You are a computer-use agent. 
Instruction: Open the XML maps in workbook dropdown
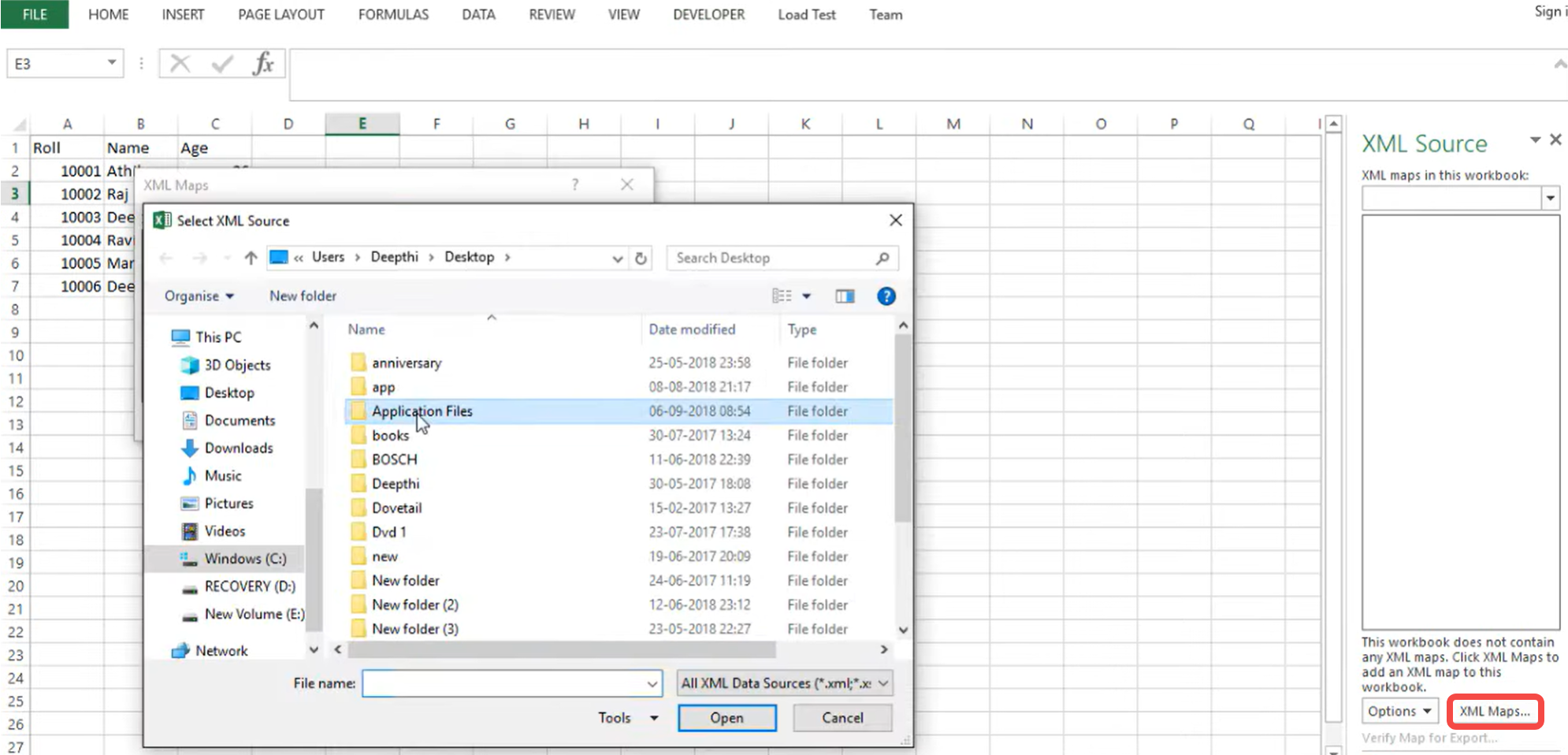pyautogui.click(x=1550, y=198)
